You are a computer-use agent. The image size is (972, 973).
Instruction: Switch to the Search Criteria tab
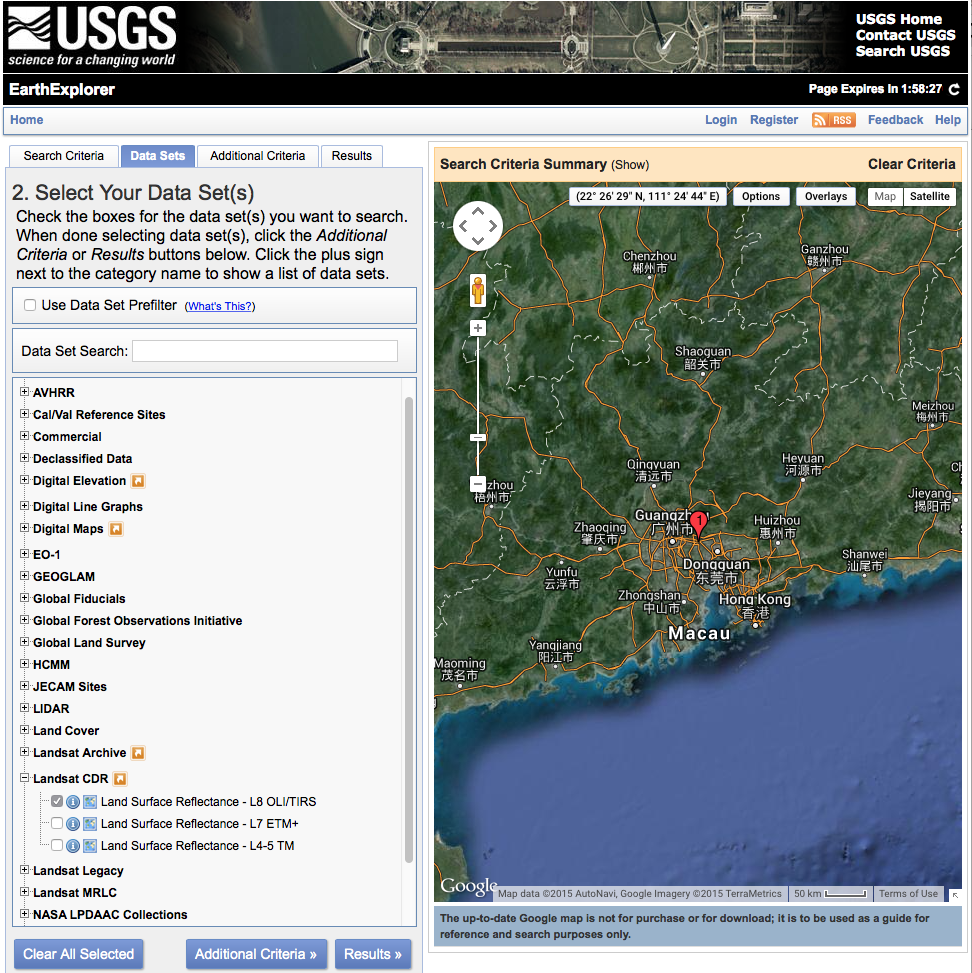[x=63, y=156]
